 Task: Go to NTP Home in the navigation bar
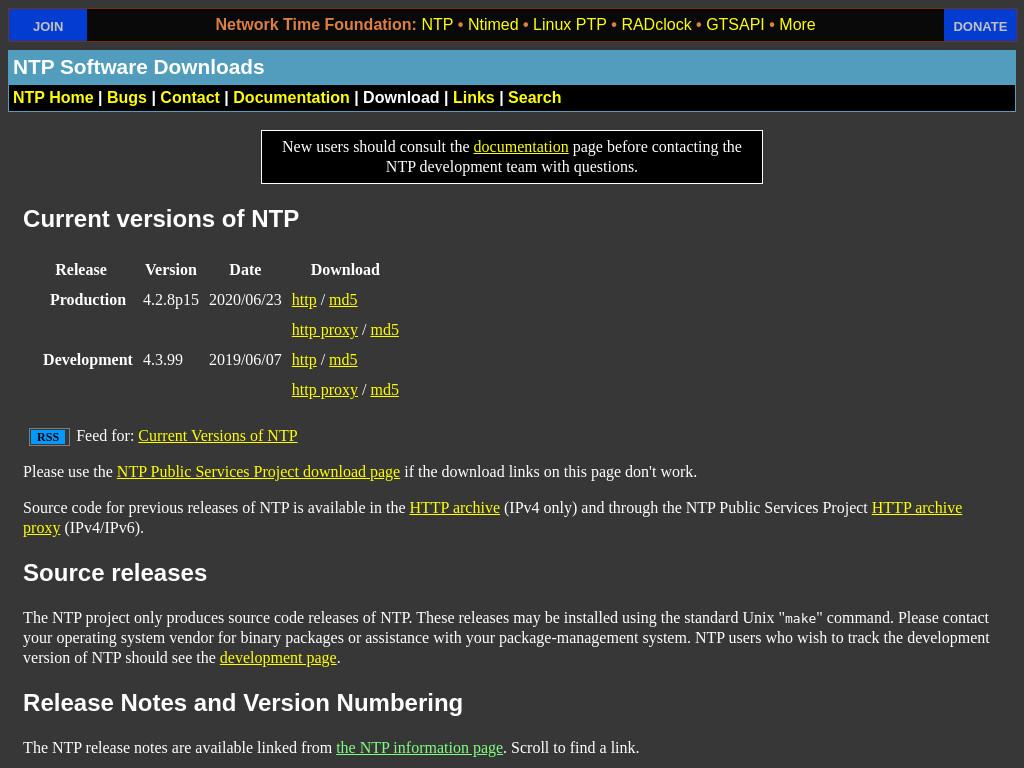pyautogui.click(x=53, y=97)
